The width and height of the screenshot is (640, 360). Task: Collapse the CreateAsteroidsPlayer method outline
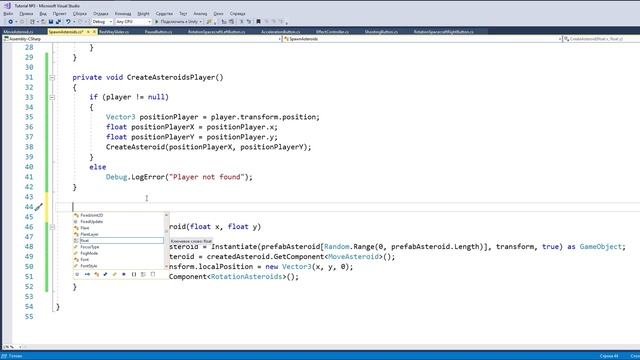click(52, 77)
